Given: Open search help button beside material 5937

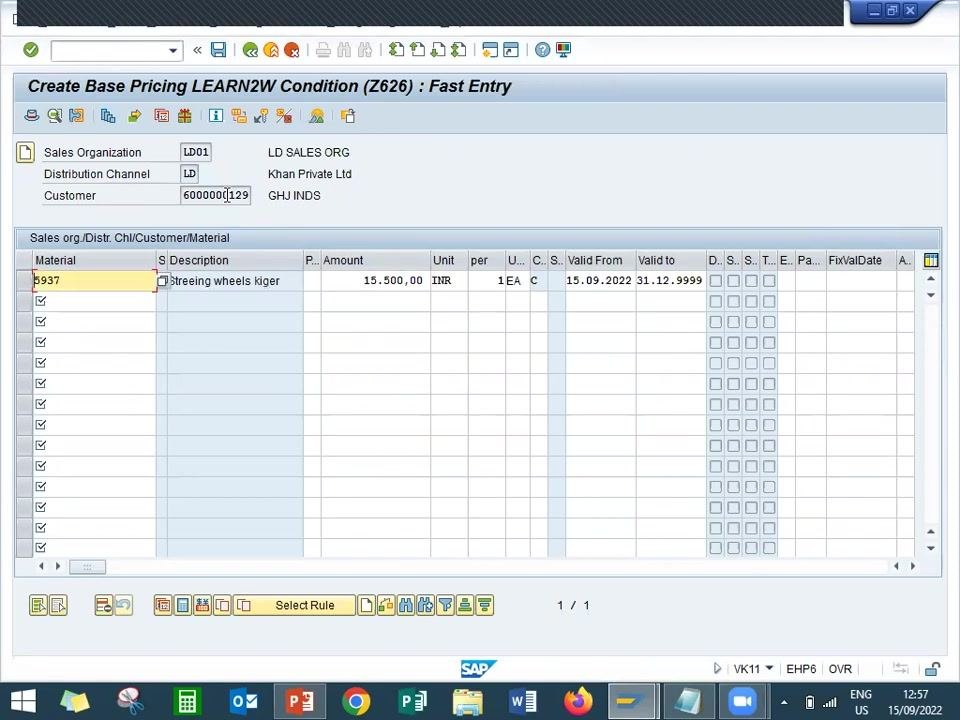Looking at the screenshot, I should pos(162,281).
